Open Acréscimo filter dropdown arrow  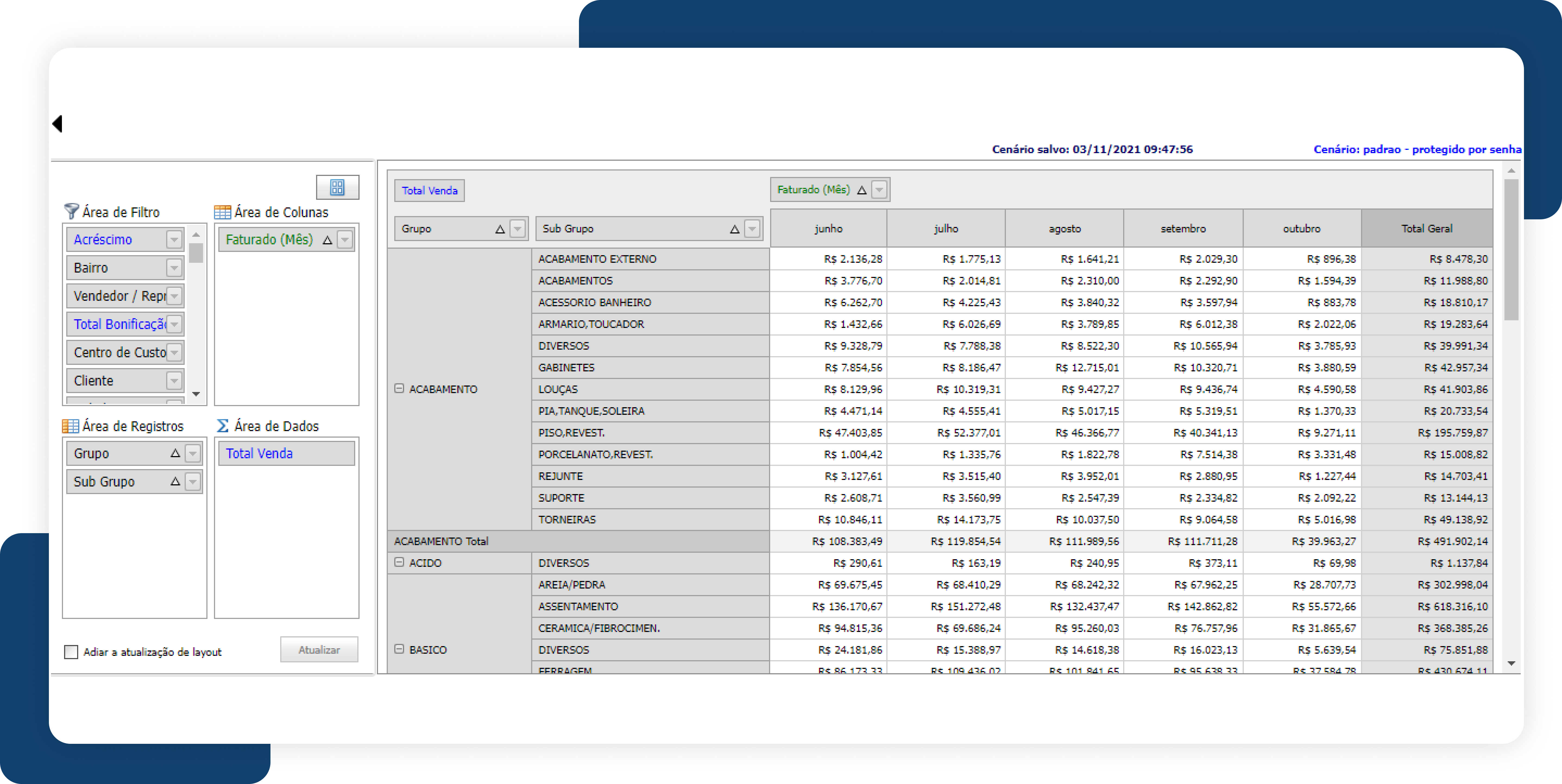point(174,239)
